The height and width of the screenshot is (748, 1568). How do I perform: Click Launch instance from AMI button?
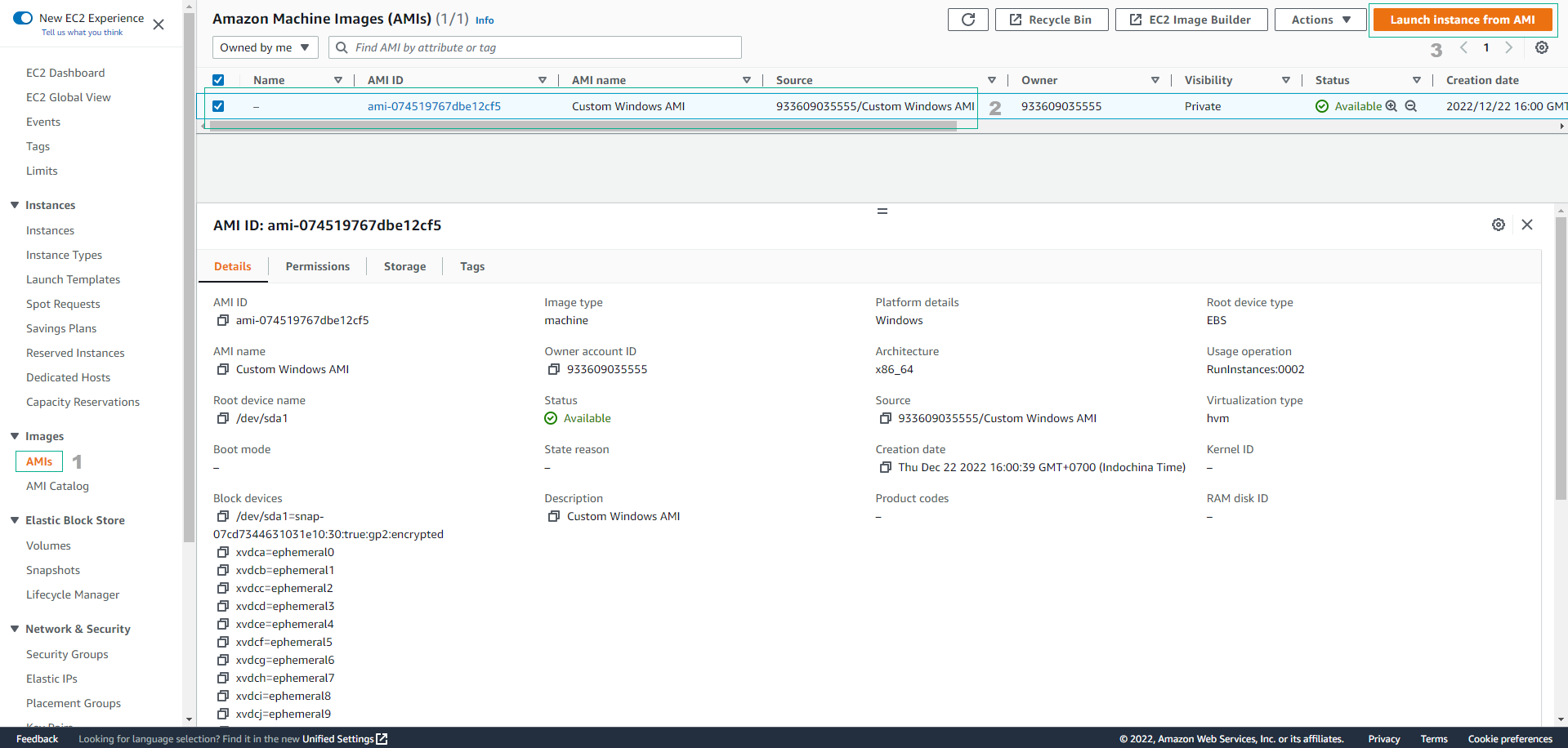click(1463, 20)
